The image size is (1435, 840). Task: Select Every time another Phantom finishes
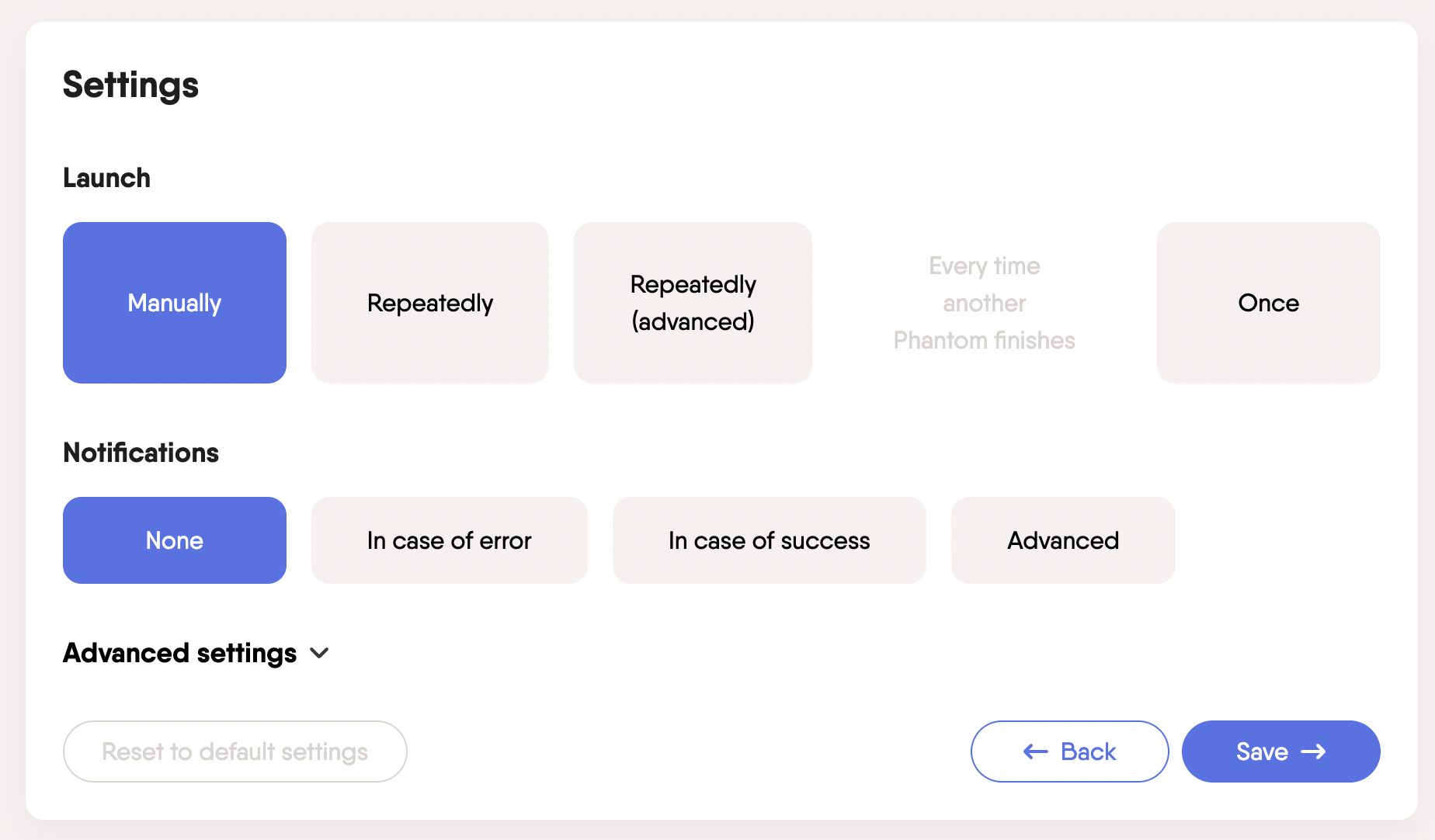(984, 303)
